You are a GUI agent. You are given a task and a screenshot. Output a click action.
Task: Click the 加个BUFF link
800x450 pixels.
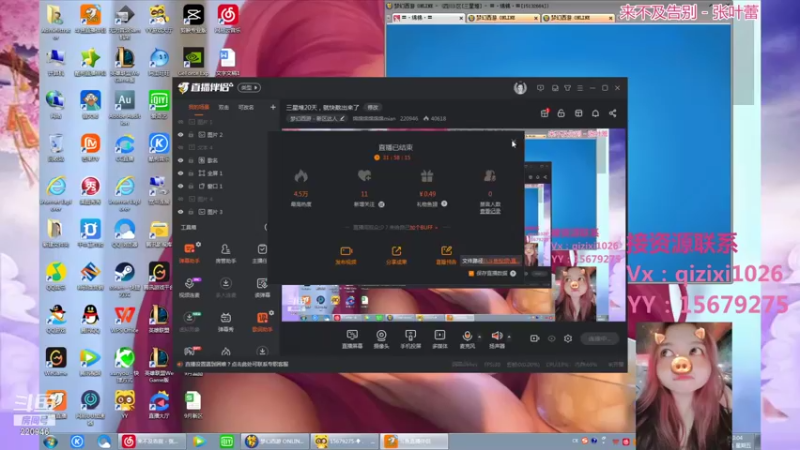pyautogui.click(x=421, y=228)
